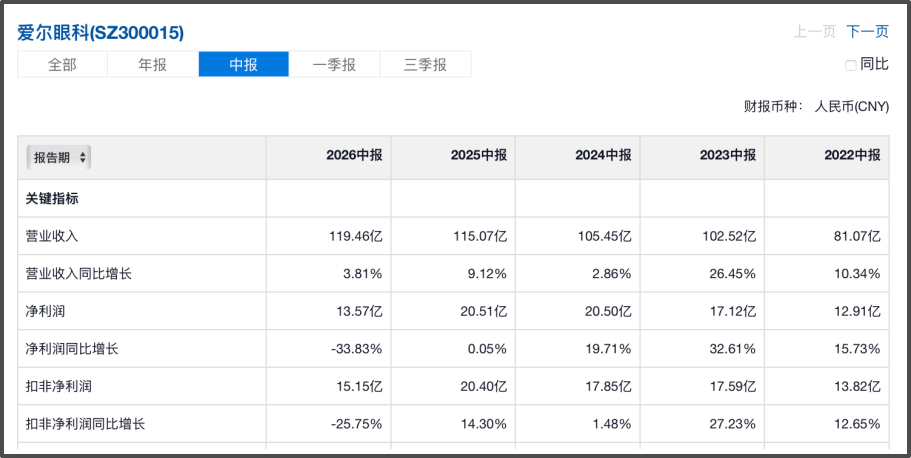Screen dimensions: 911x458
Task: Switch to the 年报 tab
Action: pos(153,65)
